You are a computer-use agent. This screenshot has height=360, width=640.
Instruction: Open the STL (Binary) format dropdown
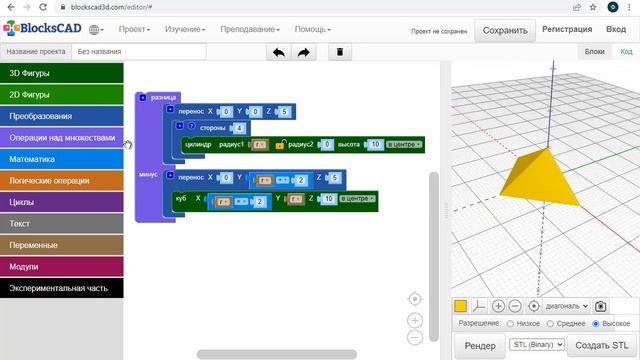(x=537, y=344)
